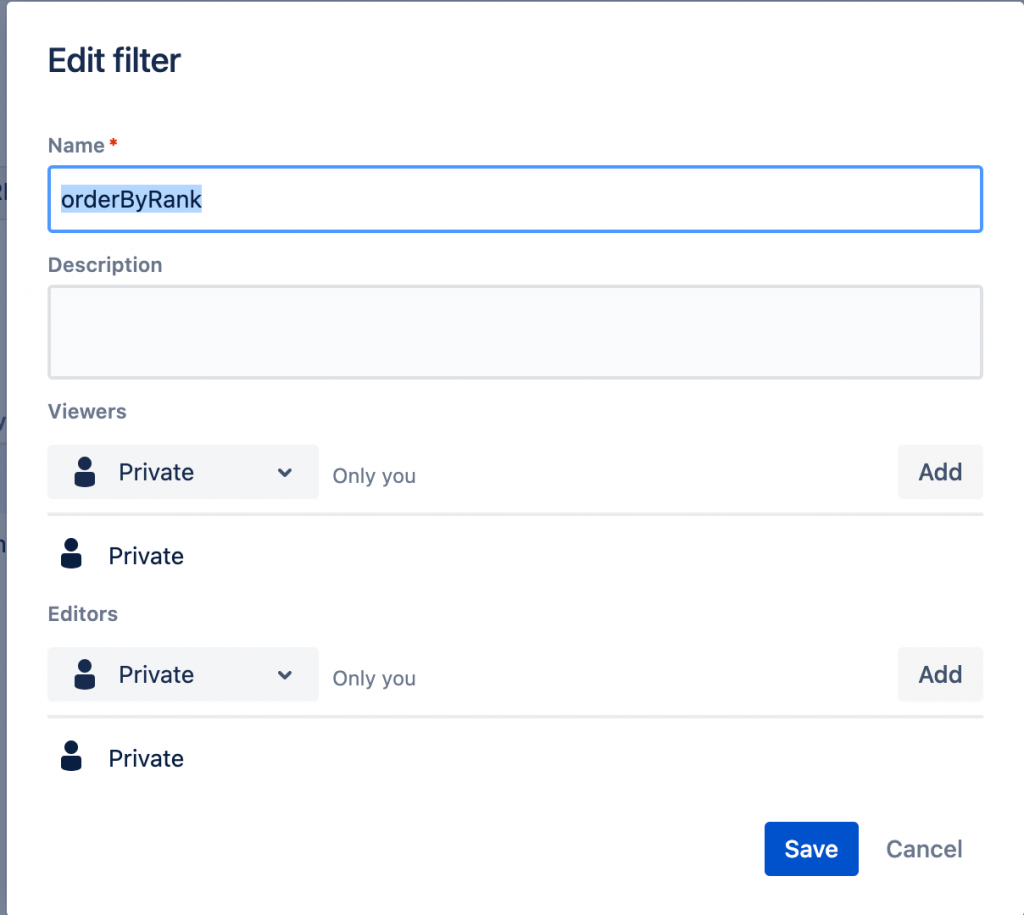Save the filter changes
The image size is (1024, 915).
click(x=811, y=849)
